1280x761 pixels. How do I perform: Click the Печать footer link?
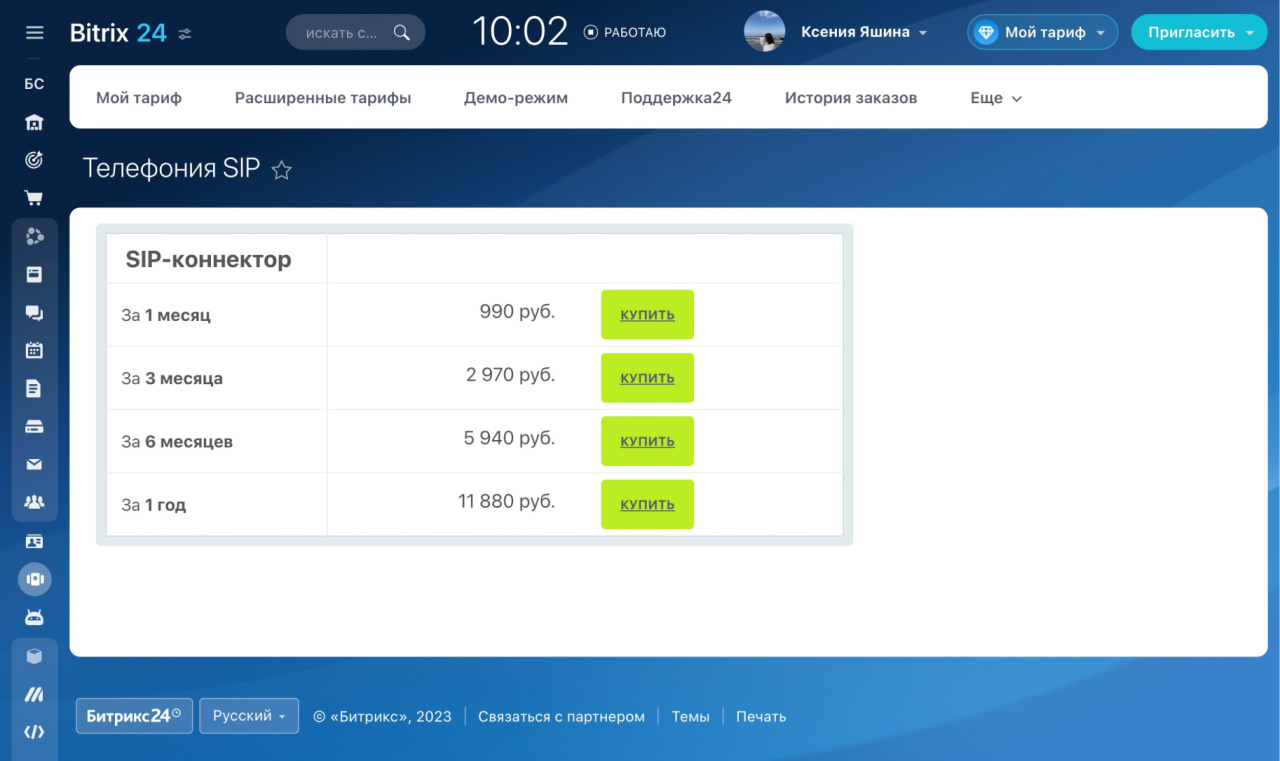761,717
